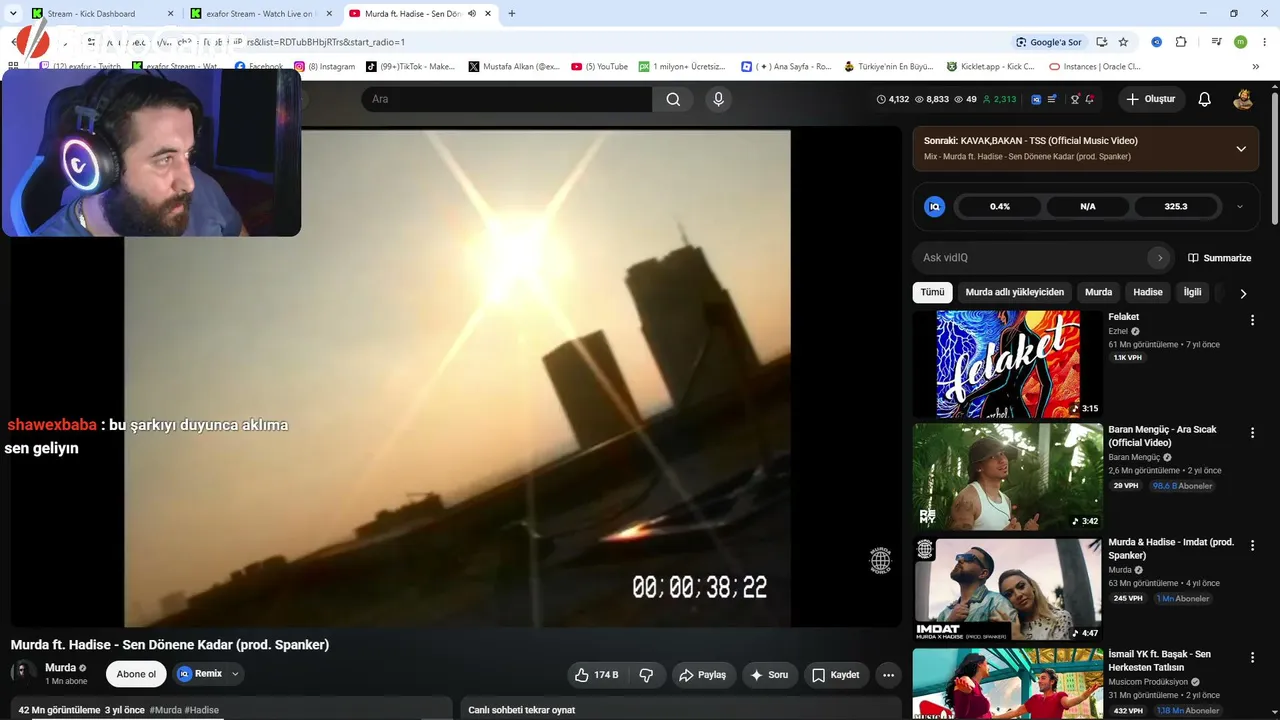
Task: Open more actions ellipsis below the video
Action: click(x=888, y=675)
